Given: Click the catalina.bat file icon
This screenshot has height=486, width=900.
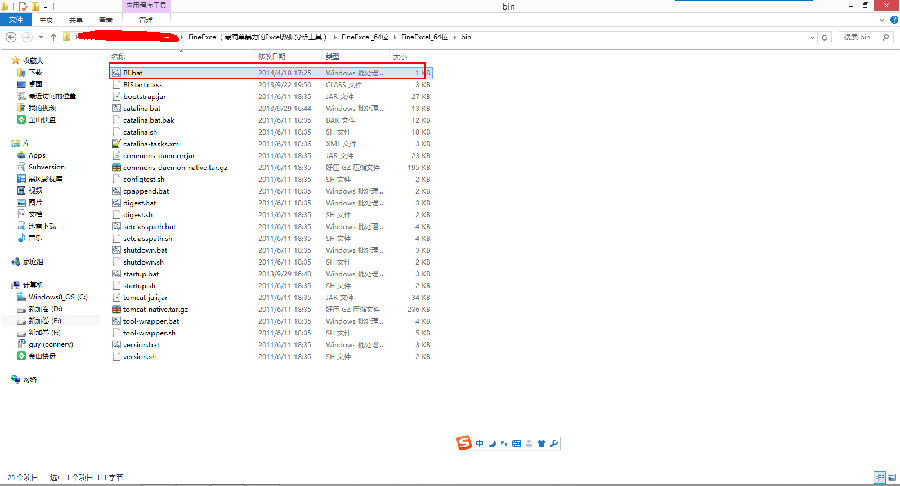Looking at the screenshot, I should 116,108.
